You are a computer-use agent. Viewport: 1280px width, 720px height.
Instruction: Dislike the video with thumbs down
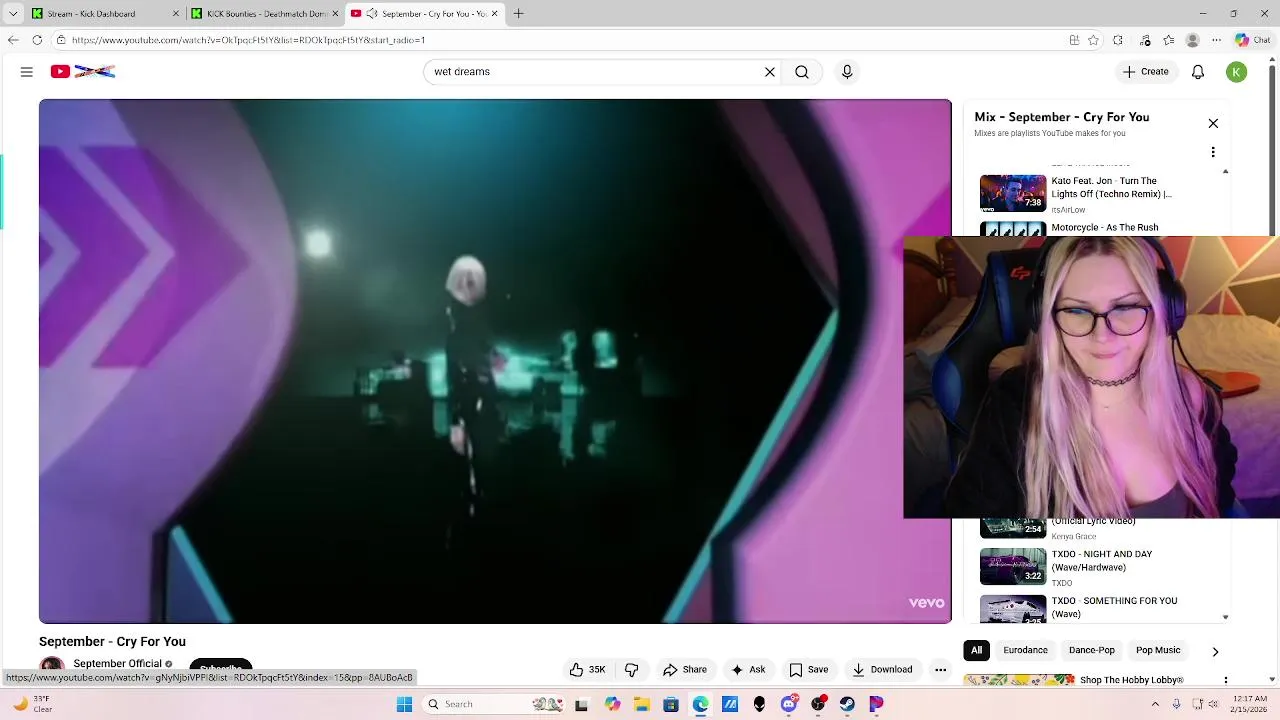point(632,670)
